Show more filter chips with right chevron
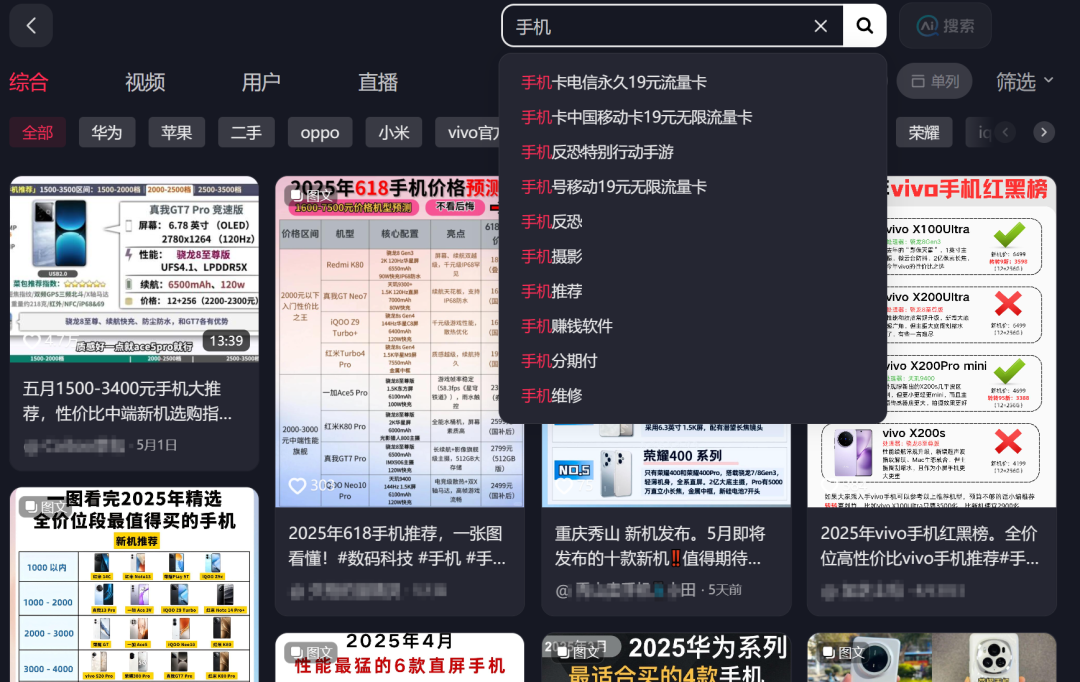The width and height of the screenshot is (1080, 682). pos(1043,132)
